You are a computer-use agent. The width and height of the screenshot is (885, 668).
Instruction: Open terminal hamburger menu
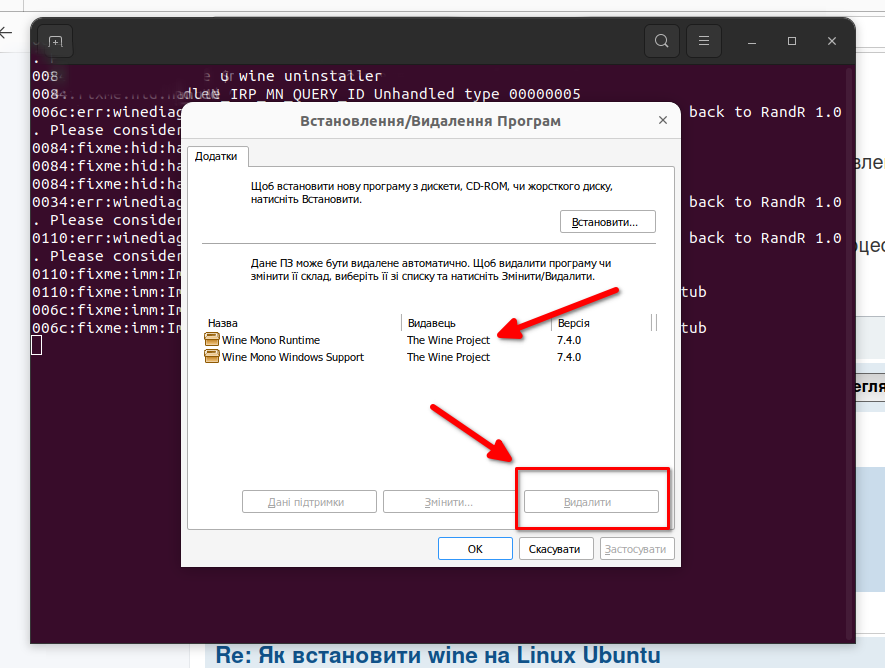click(x=704, y=41)
